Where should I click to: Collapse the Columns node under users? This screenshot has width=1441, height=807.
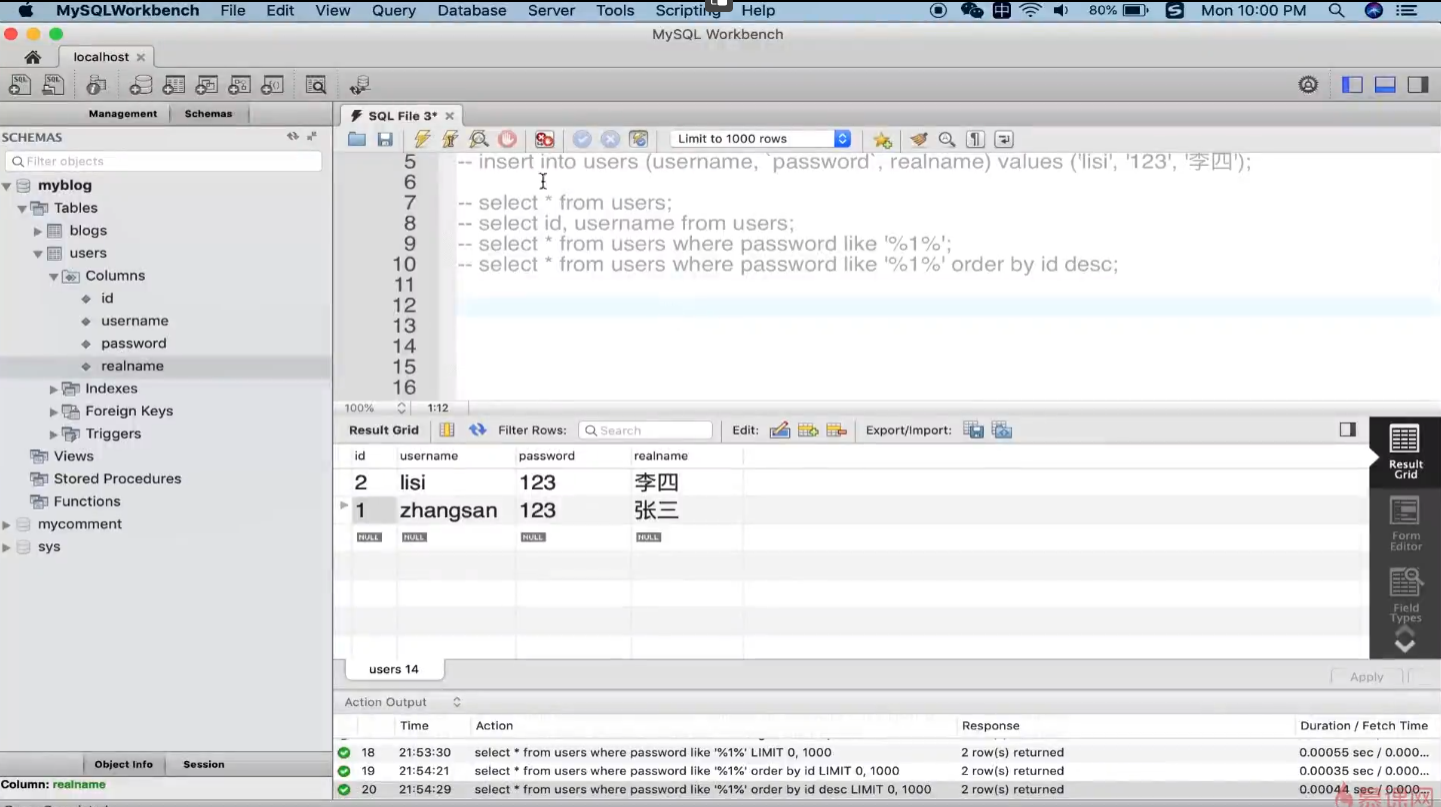tap(54, 276)
